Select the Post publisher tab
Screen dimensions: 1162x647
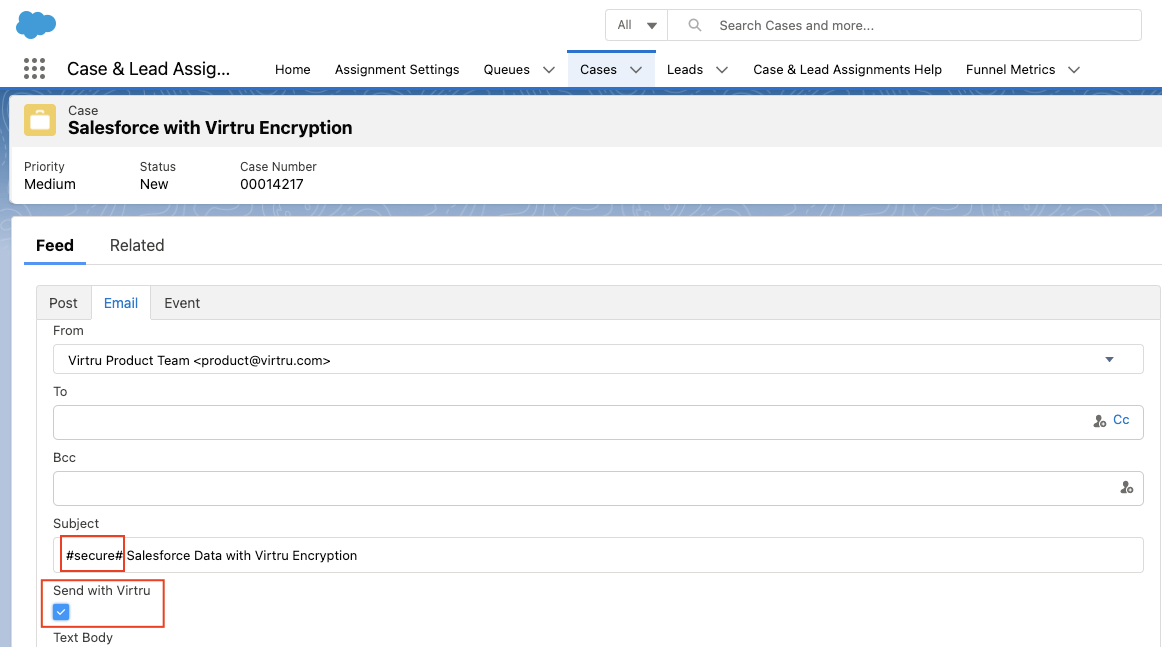pyautogui.click(x=63, y=303)
